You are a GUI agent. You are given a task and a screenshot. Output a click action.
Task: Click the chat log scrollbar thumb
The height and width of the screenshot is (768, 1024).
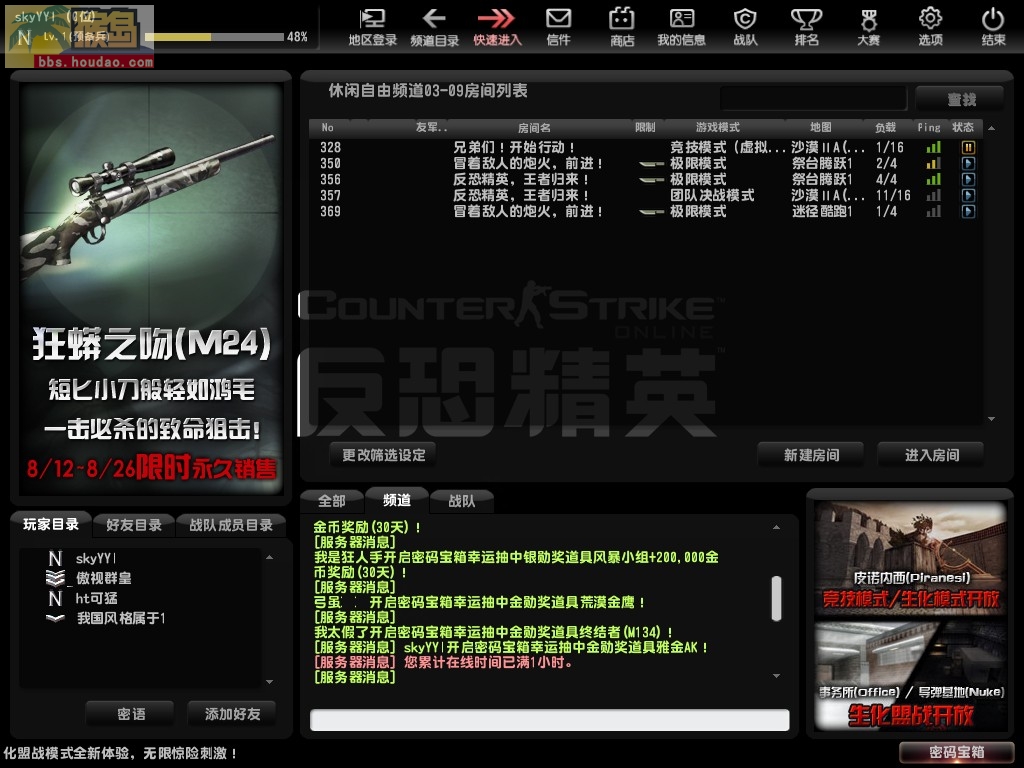[776, 598]
